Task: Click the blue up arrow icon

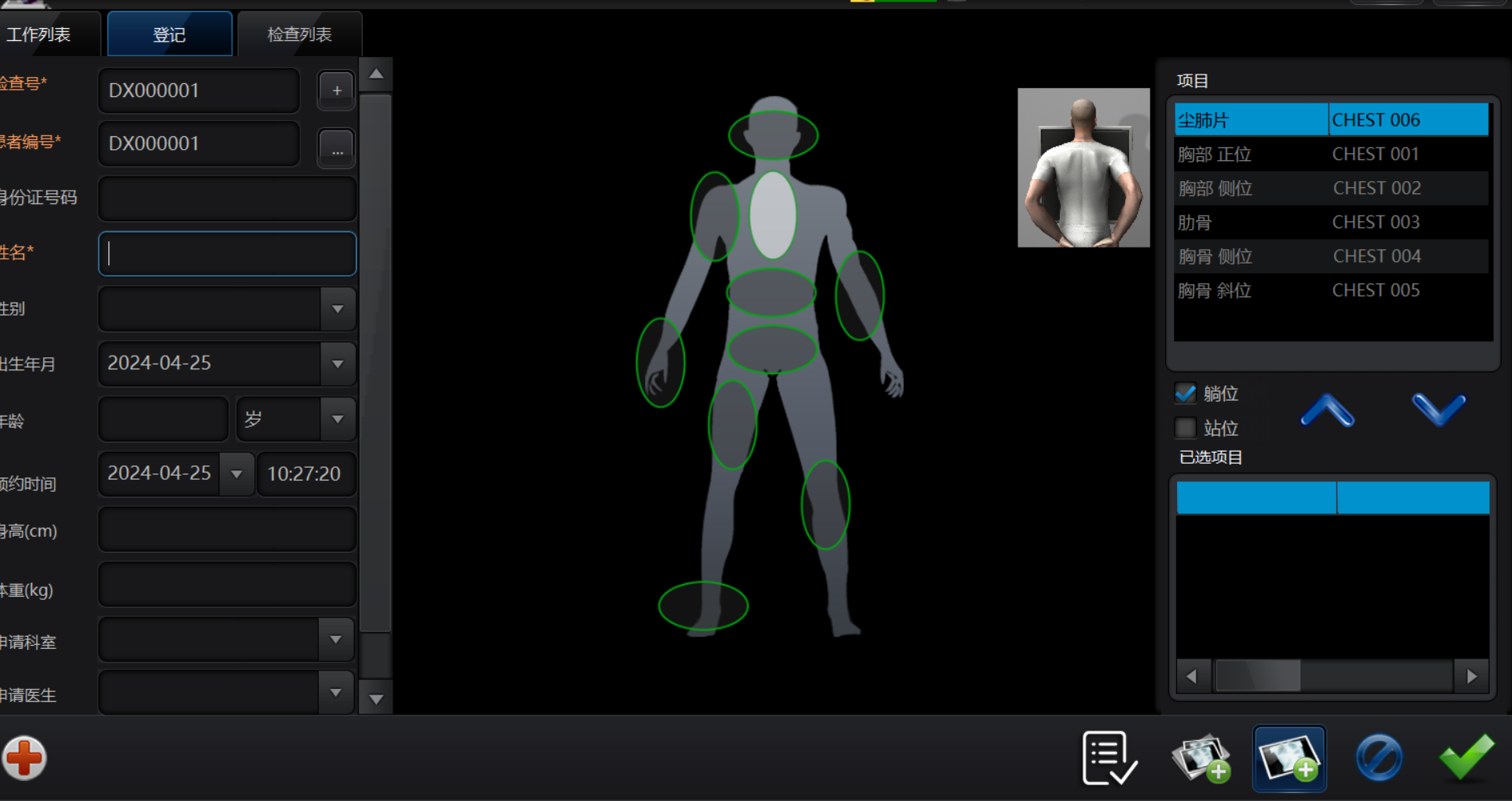Action: point(1327,410)
